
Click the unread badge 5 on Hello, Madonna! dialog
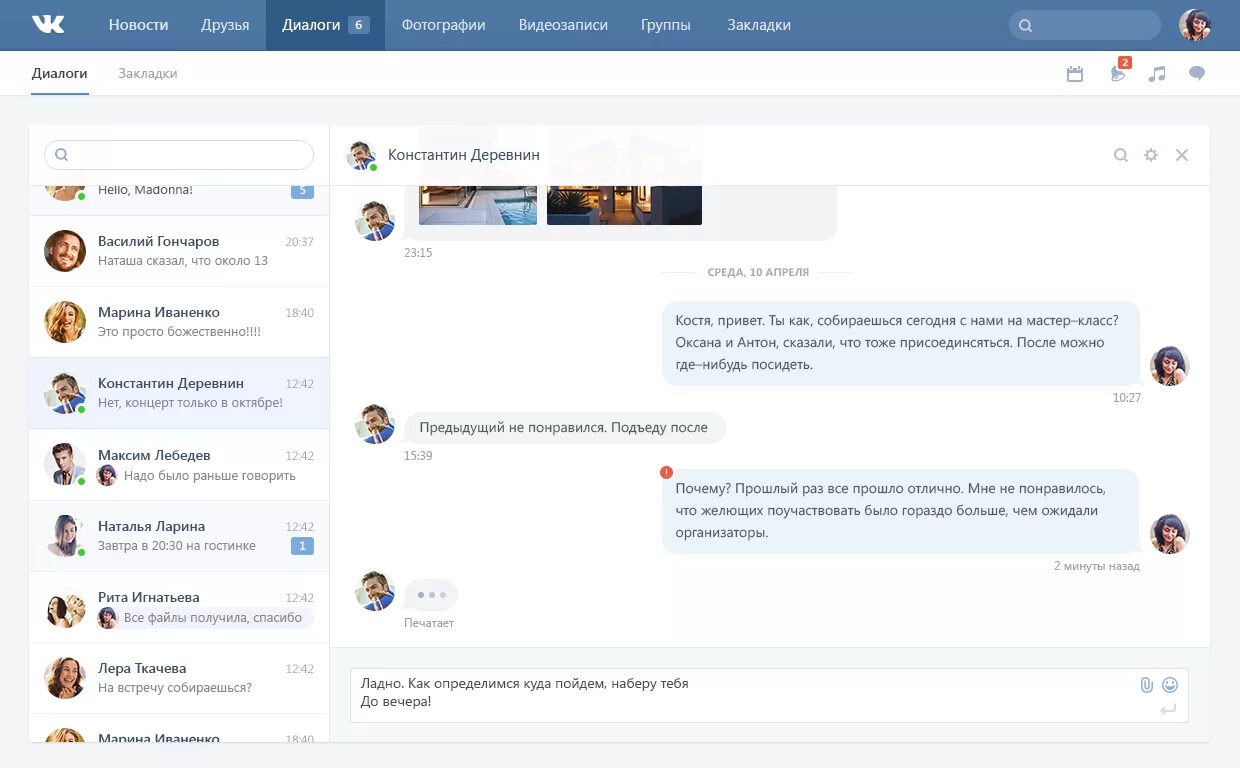tap(302, 191)
